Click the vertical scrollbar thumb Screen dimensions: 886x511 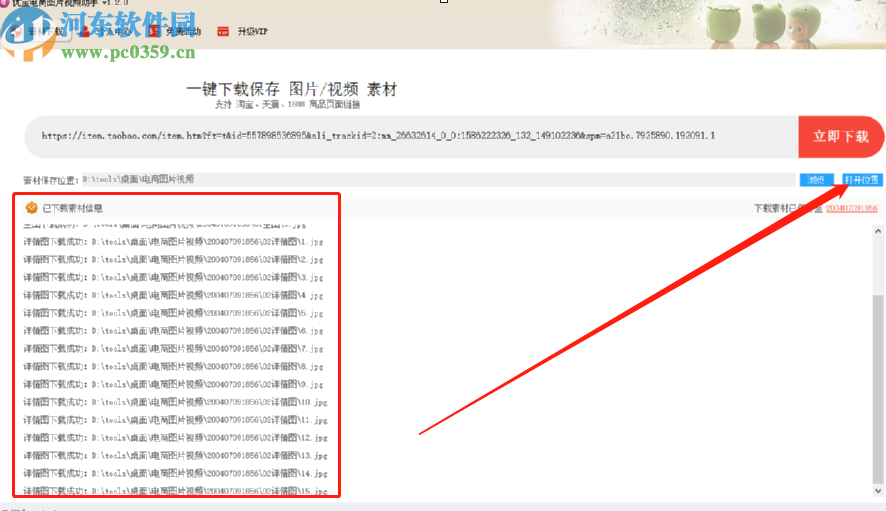coord(878,389)
